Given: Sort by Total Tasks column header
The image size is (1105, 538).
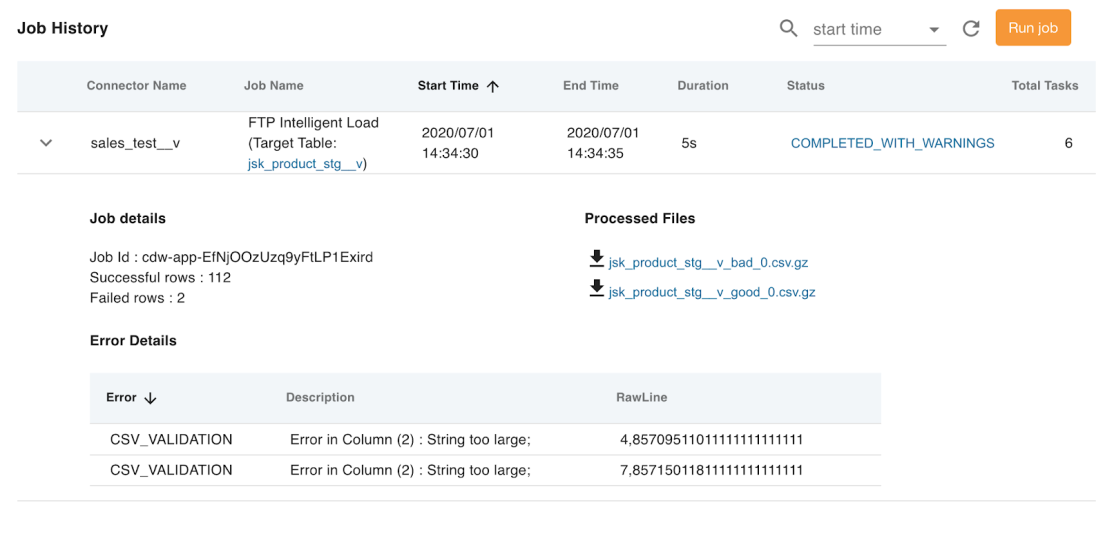Looking at the screenshot, I should pyautogui.click(x=1044, y=86).
